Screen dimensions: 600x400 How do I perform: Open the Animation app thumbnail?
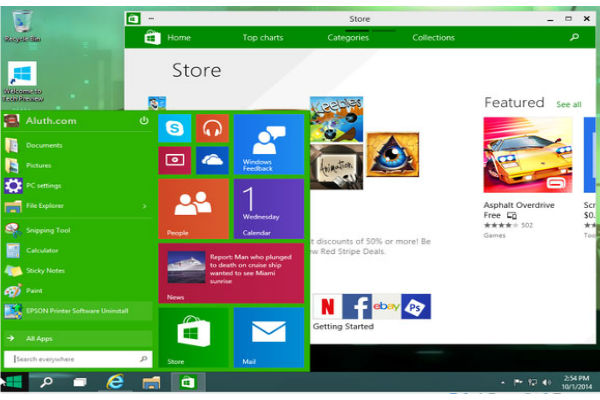(x=336, y=167)
